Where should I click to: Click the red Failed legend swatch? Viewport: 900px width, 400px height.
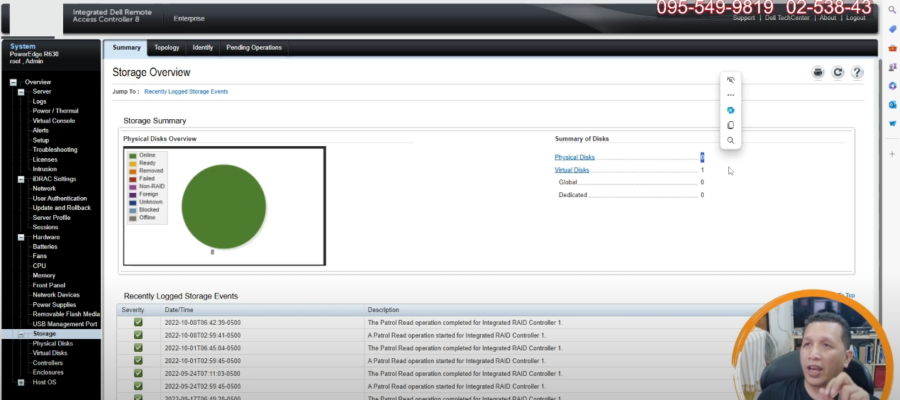133,178
